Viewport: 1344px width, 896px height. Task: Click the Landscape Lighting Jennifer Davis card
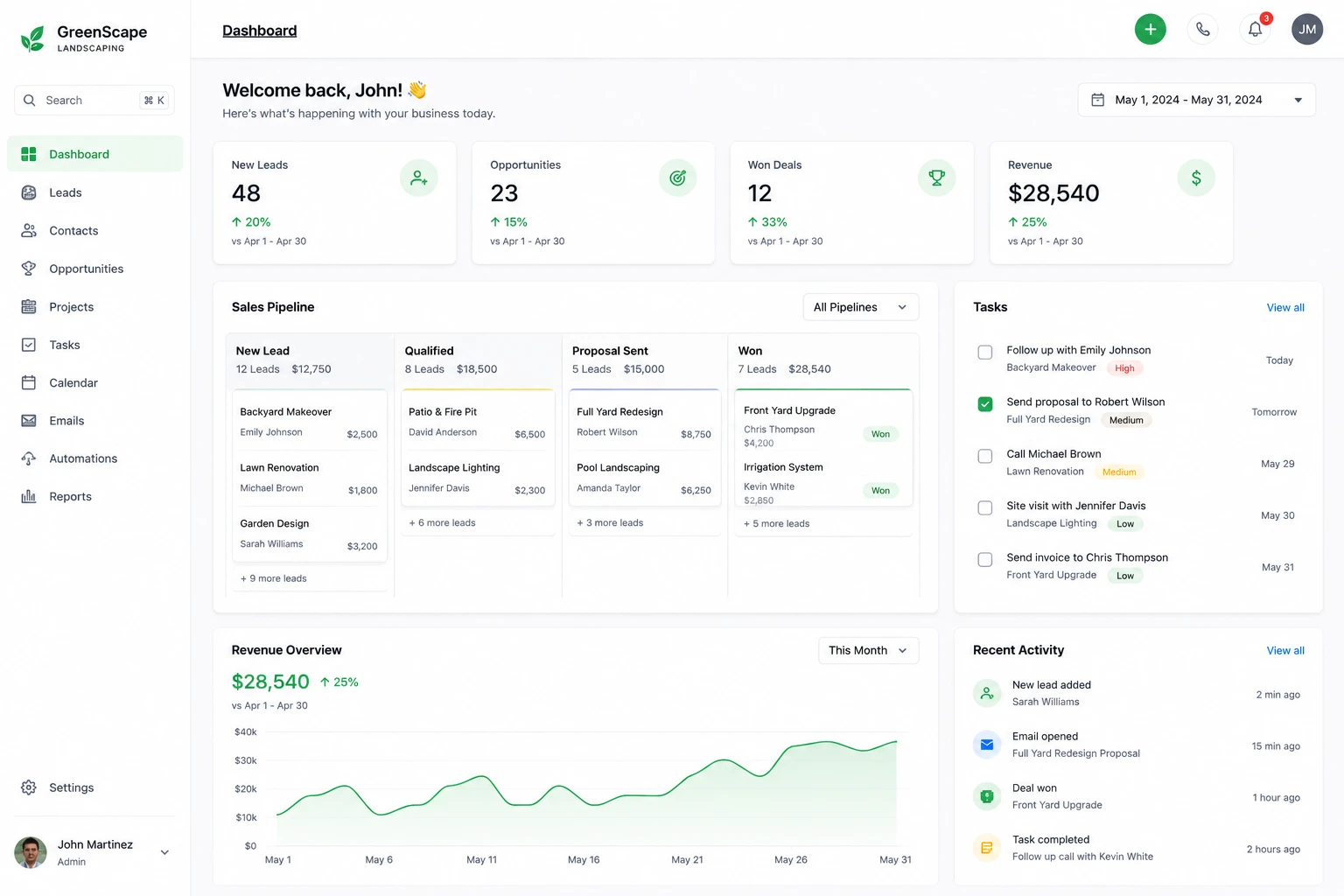tap(477, 478)
